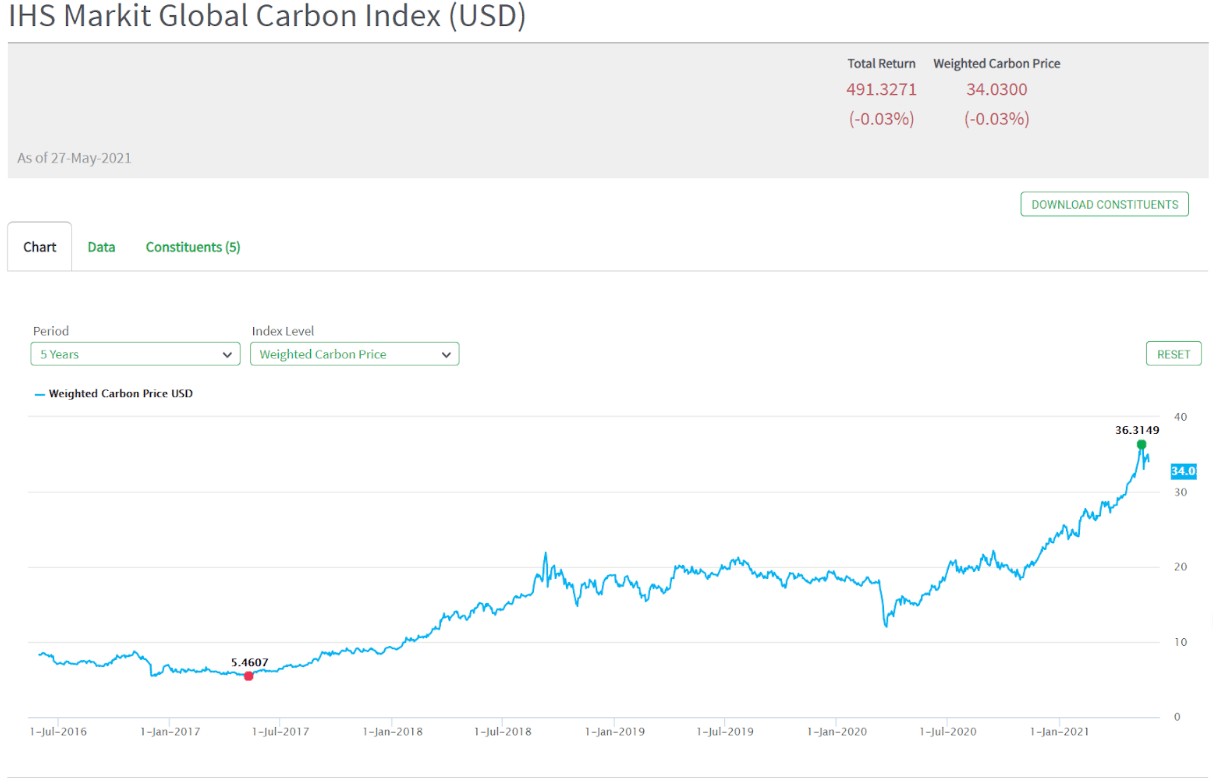Open the Constituents (5) tab
Image resolution: width=1213 pixels, height=778 pixels.
point(193,247)
